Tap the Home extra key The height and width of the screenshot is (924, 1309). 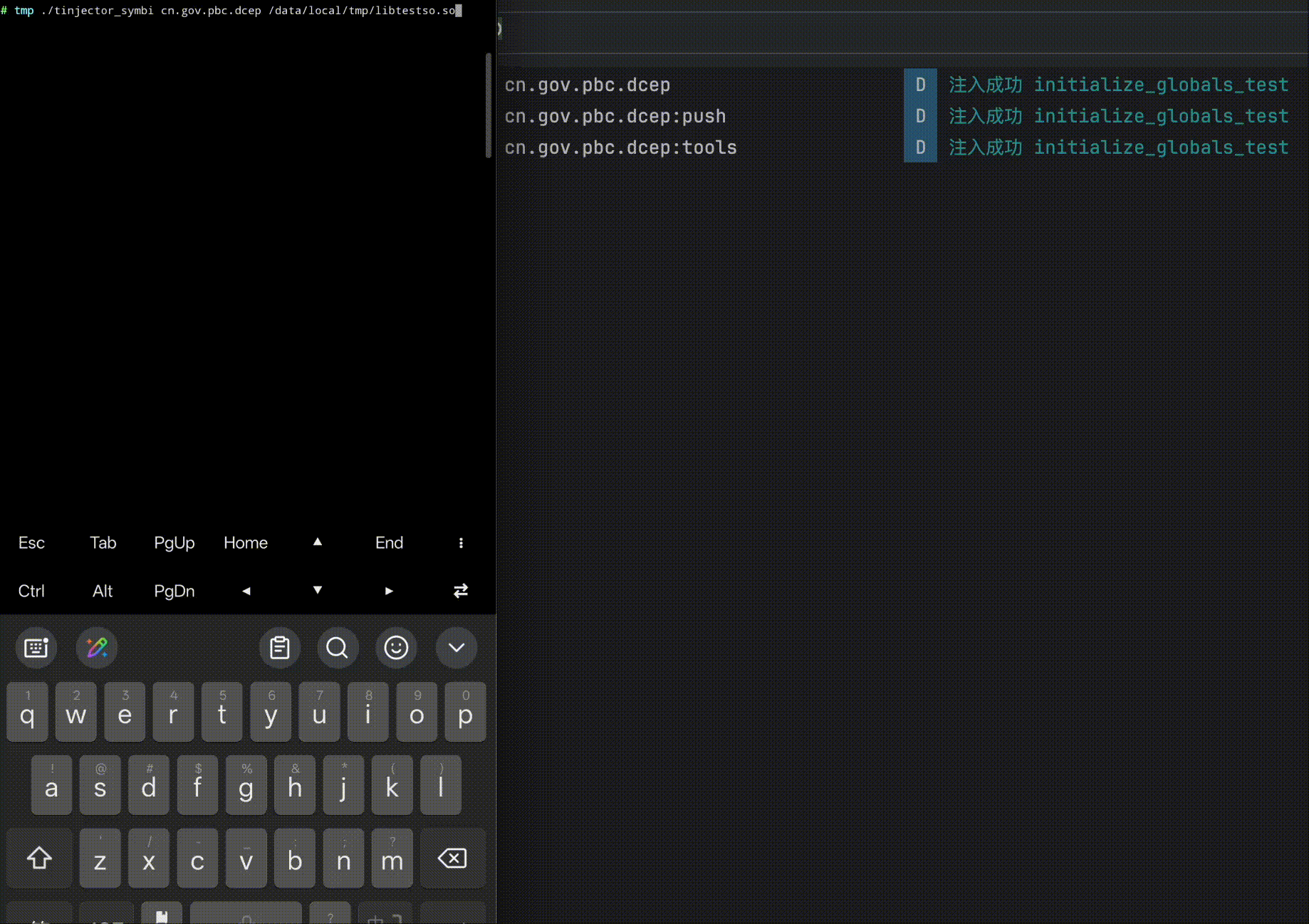tap(246, 543)
